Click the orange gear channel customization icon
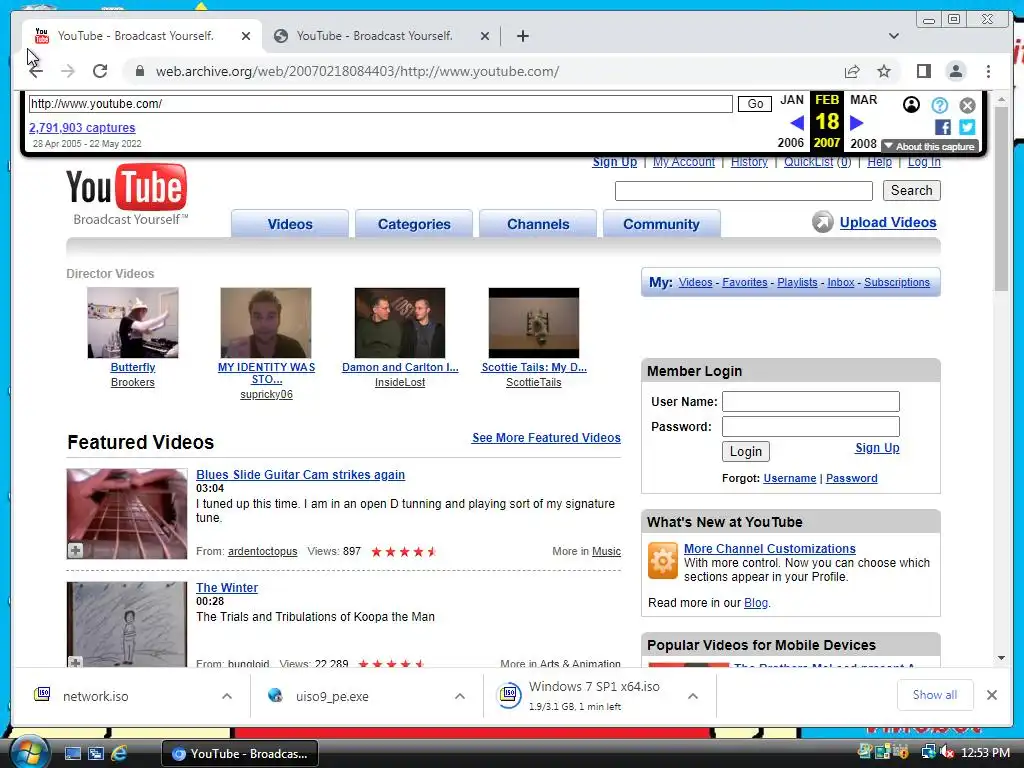The image size is (1024, 768). click(663, 560)
